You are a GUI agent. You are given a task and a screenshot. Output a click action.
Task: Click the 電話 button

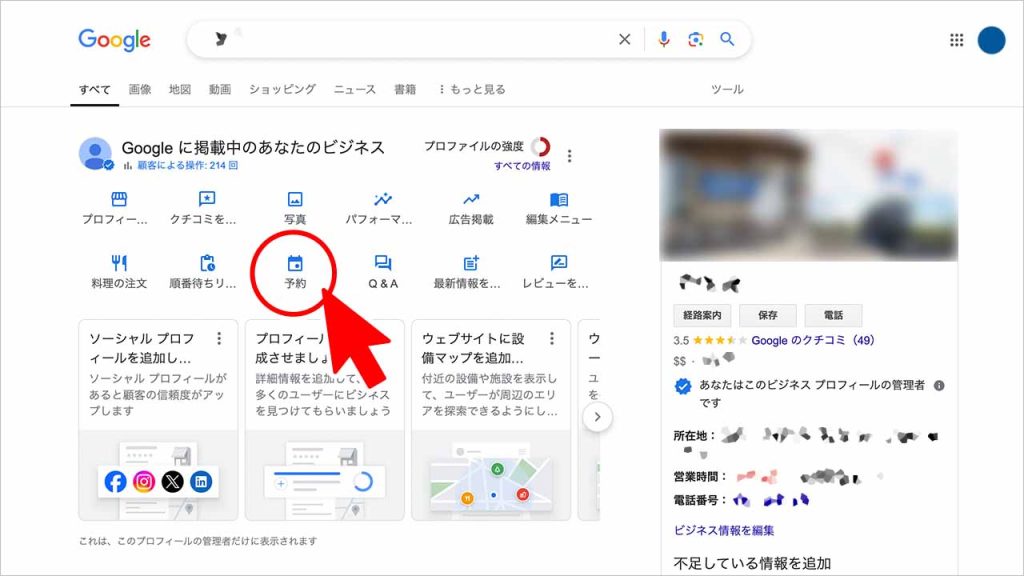(x=833, y=315)
